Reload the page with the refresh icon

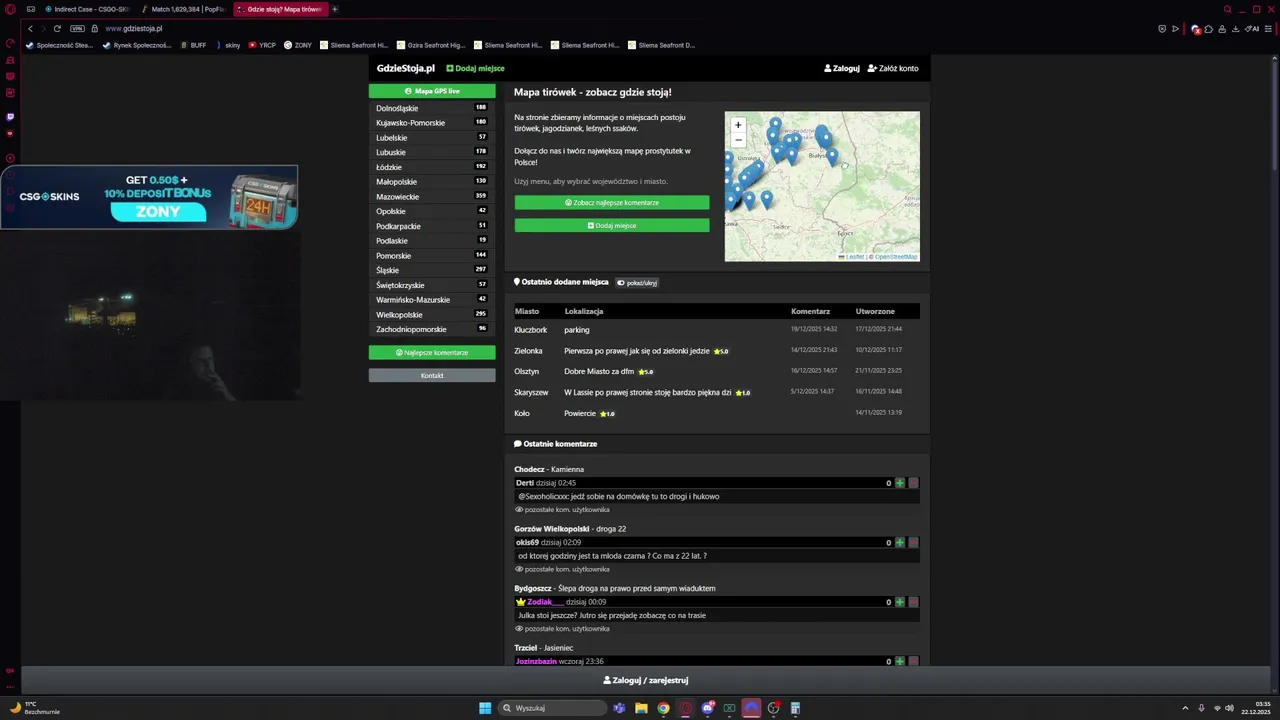click(x=57, y=29)
